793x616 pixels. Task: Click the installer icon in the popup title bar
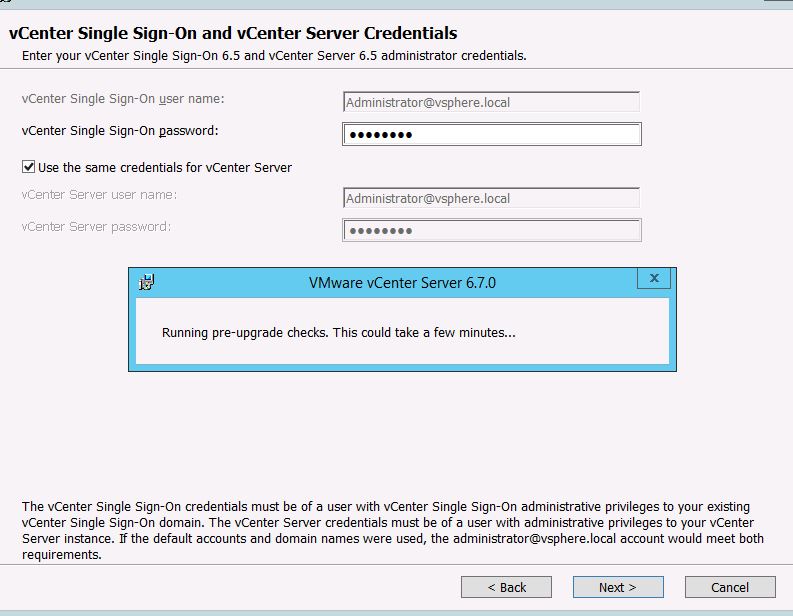point(147,282)
